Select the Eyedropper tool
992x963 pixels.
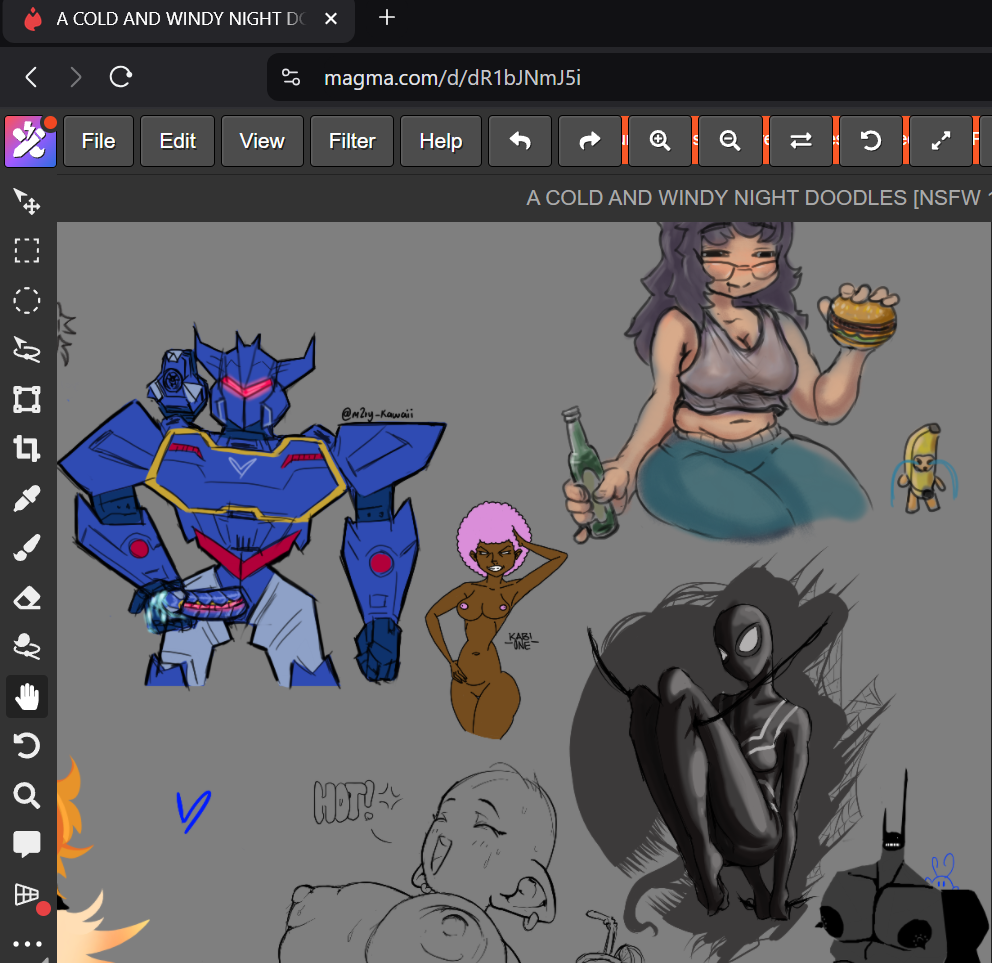click(x=27, y=498)
